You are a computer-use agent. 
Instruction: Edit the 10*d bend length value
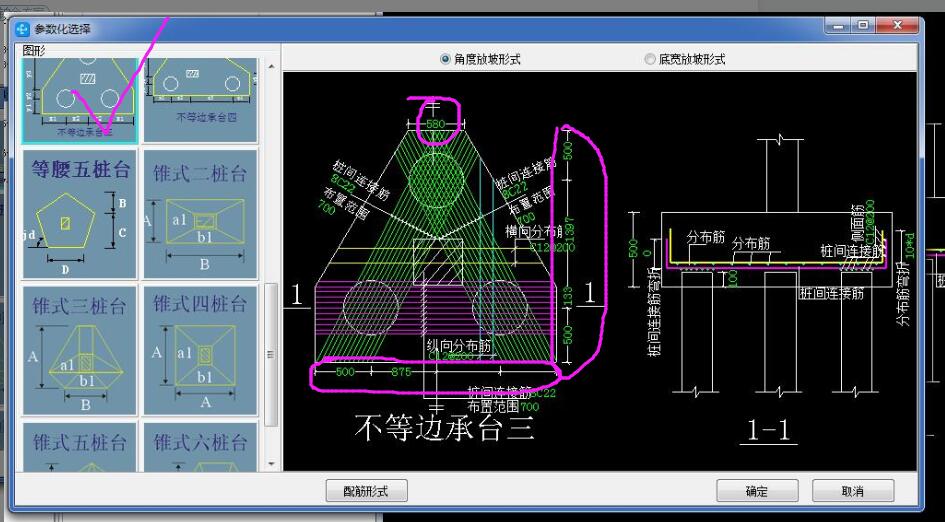coord(910,245)
